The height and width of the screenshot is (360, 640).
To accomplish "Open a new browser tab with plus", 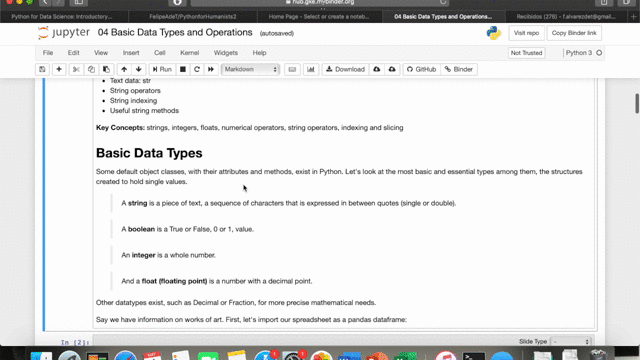I will pos(633,17).
